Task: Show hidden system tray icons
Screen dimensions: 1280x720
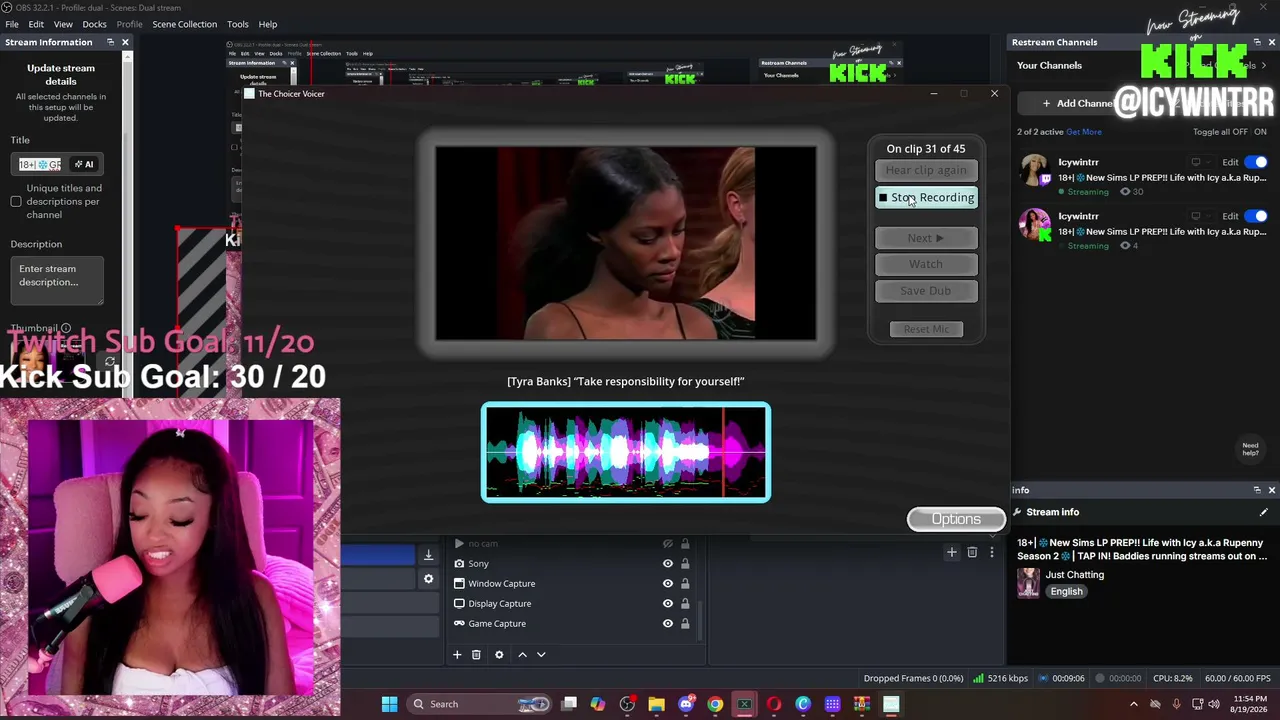Action: pyautogui.click(x=1133, y=704)
